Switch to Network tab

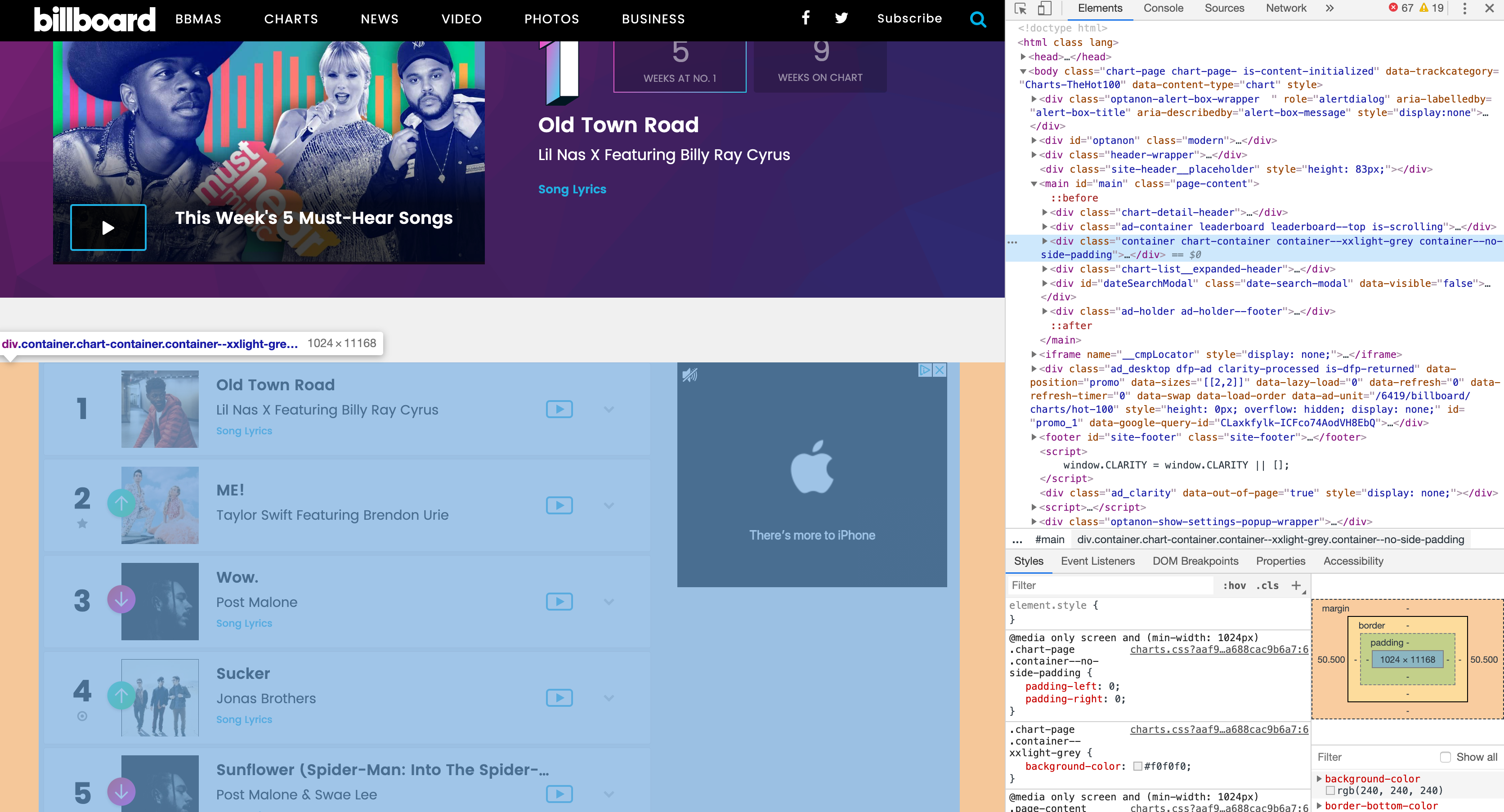point(1285,8)
